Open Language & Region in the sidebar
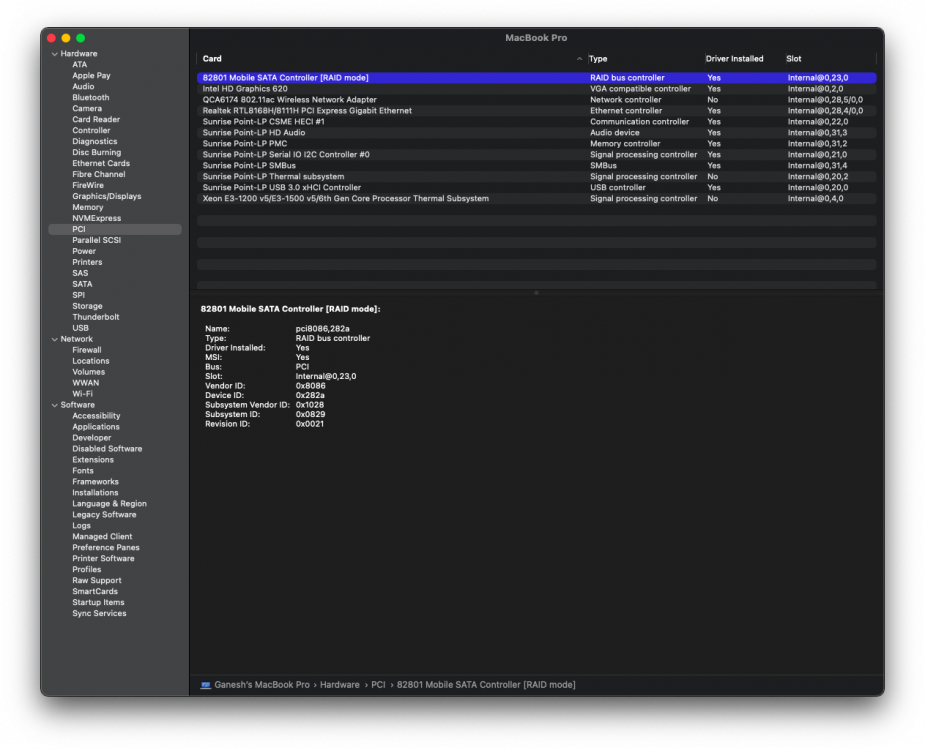 coord(109,504)
